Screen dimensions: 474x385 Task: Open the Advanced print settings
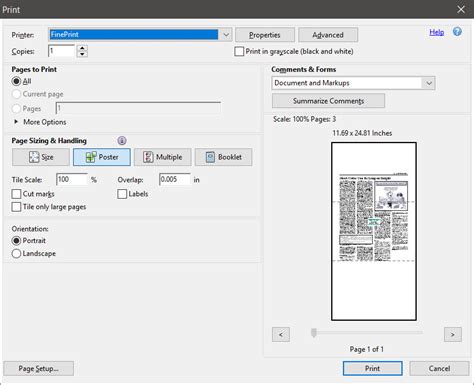[x=328, y=35]
